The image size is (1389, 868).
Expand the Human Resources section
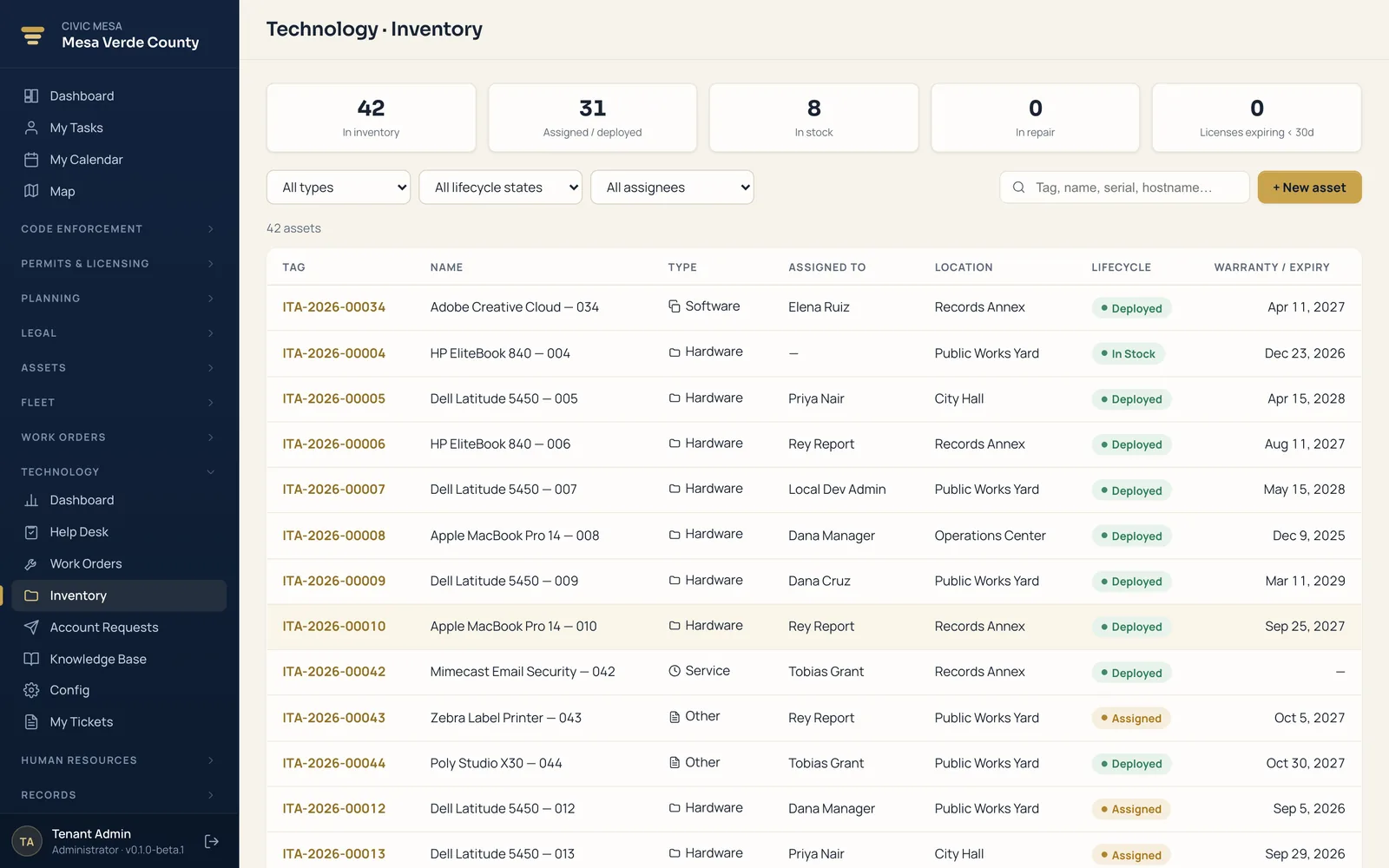pyautogui.click(x=119, y=760)
